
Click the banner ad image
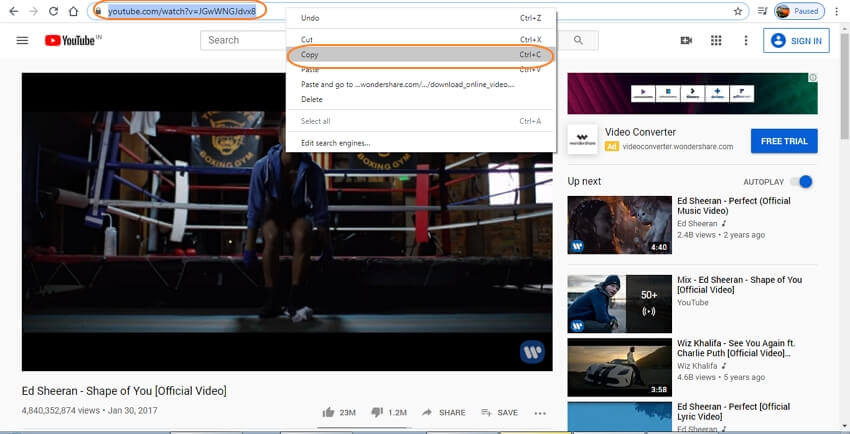pyautogui.click(x=692, y=94)
